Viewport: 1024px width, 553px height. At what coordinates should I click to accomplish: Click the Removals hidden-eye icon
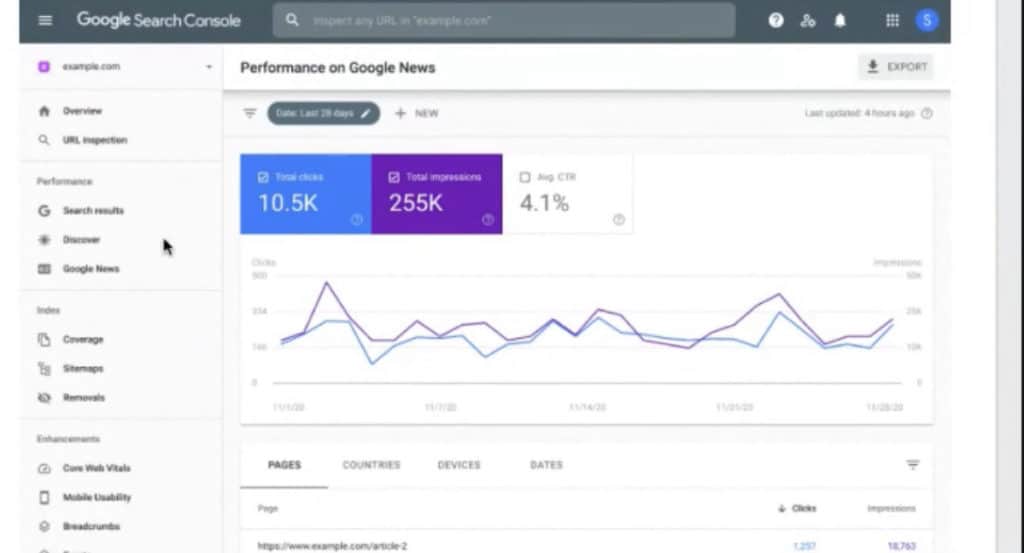(x=44, y=398)
